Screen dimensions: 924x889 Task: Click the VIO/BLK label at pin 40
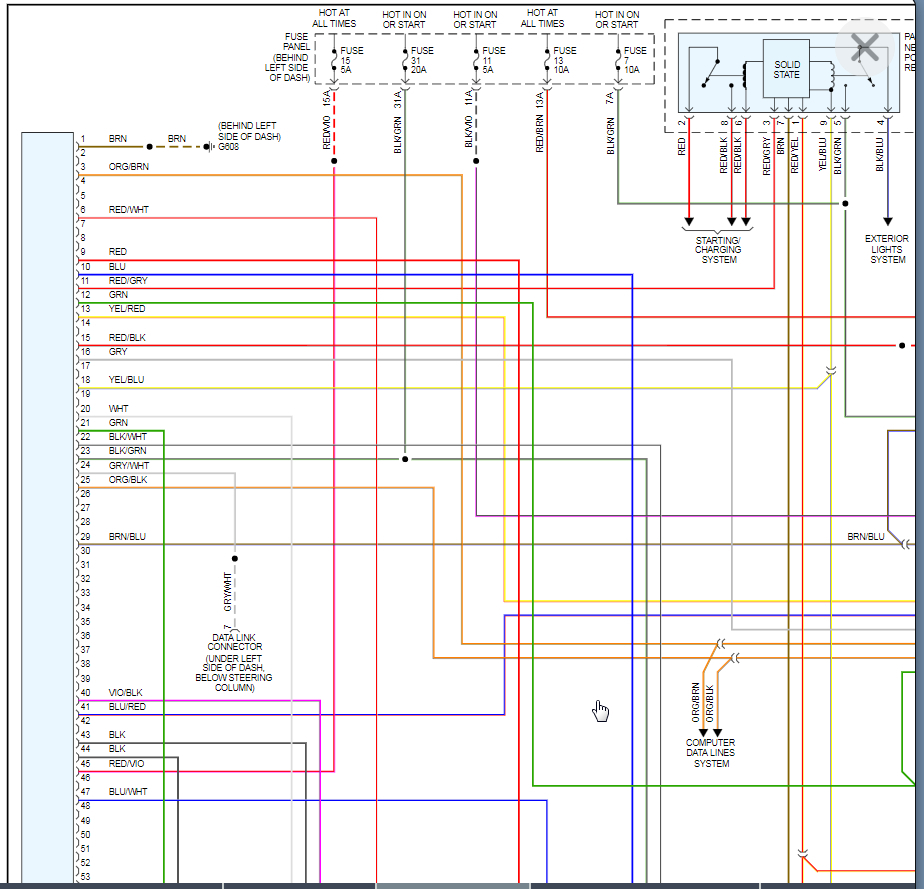[126, 693]
